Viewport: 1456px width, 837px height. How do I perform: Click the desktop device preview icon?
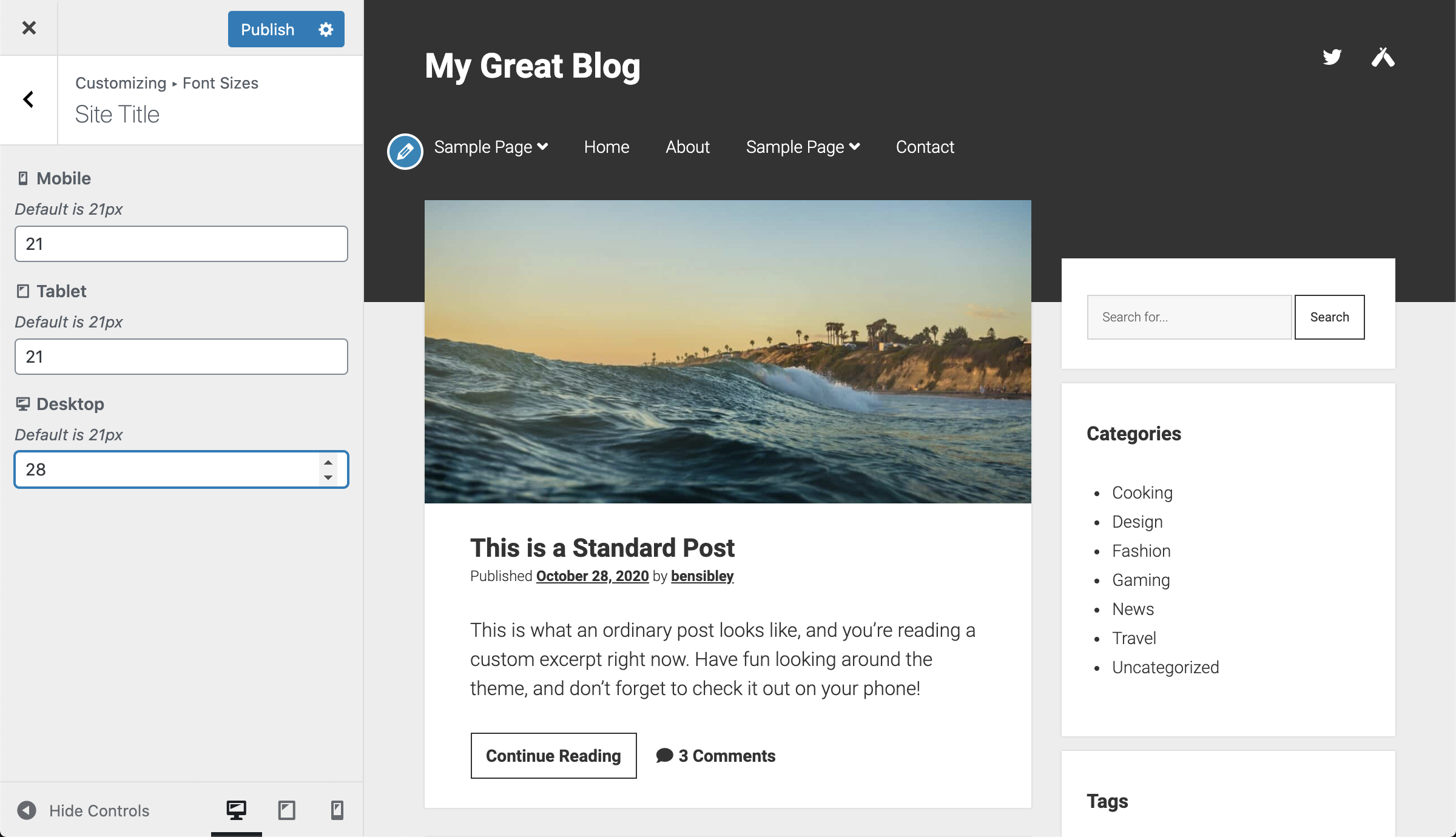pos(237,811)
